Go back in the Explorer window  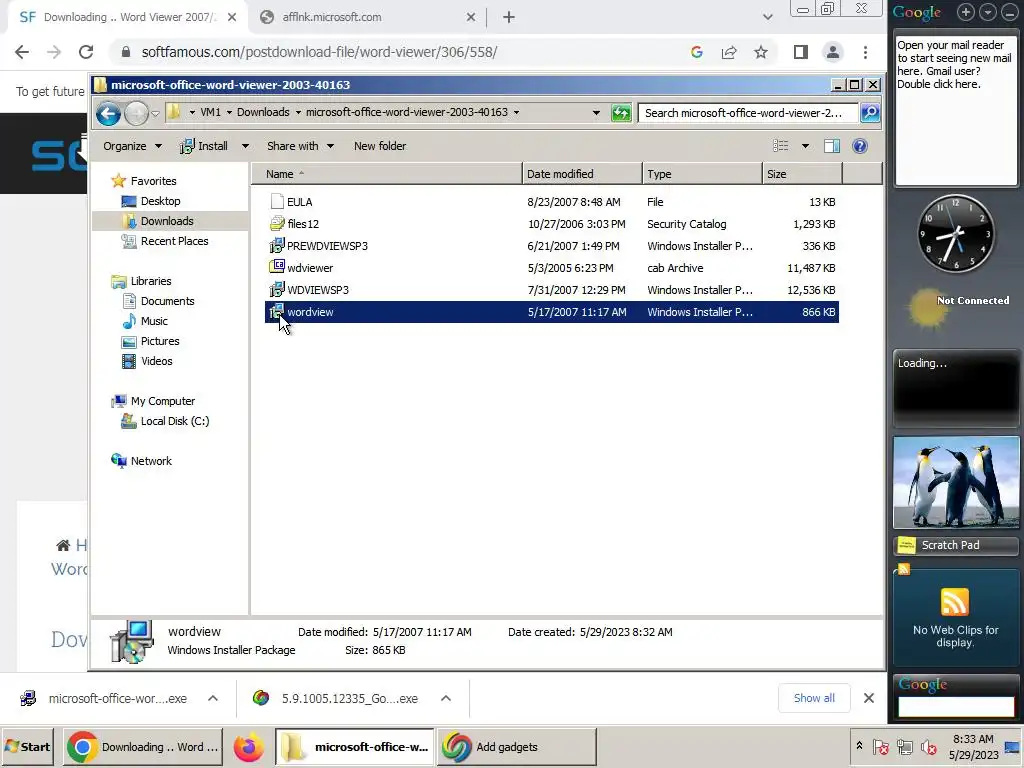click(108, 114)
